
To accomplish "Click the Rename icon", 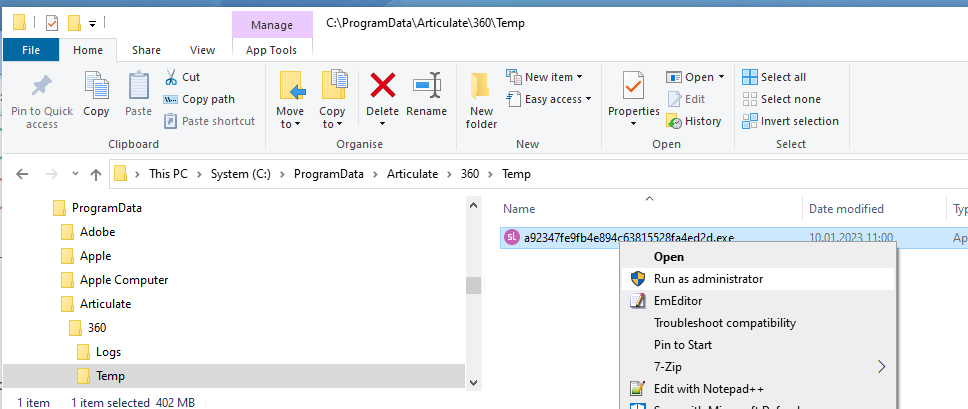I will 427,86.
